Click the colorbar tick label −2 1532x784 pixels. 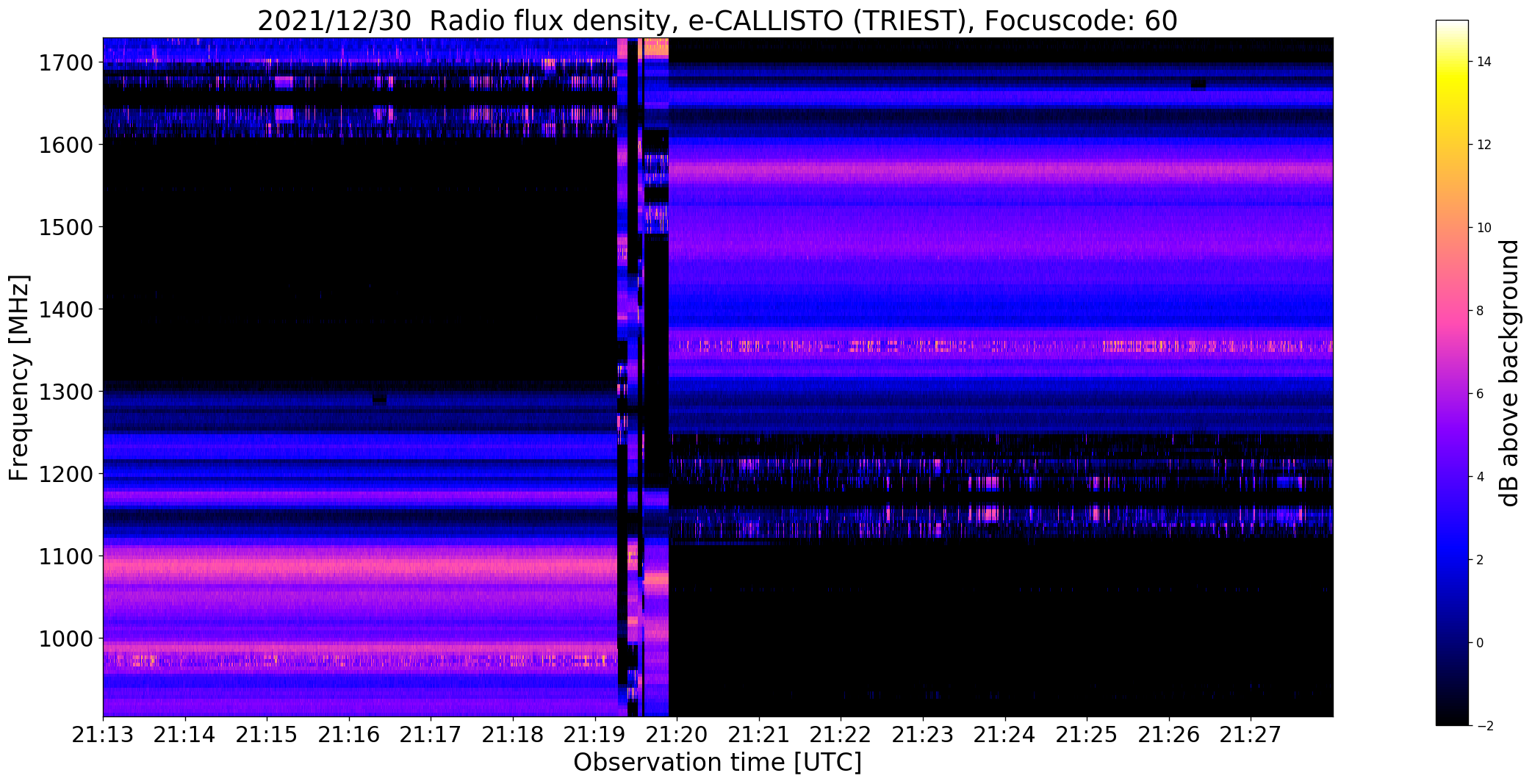pos(1484,727)
